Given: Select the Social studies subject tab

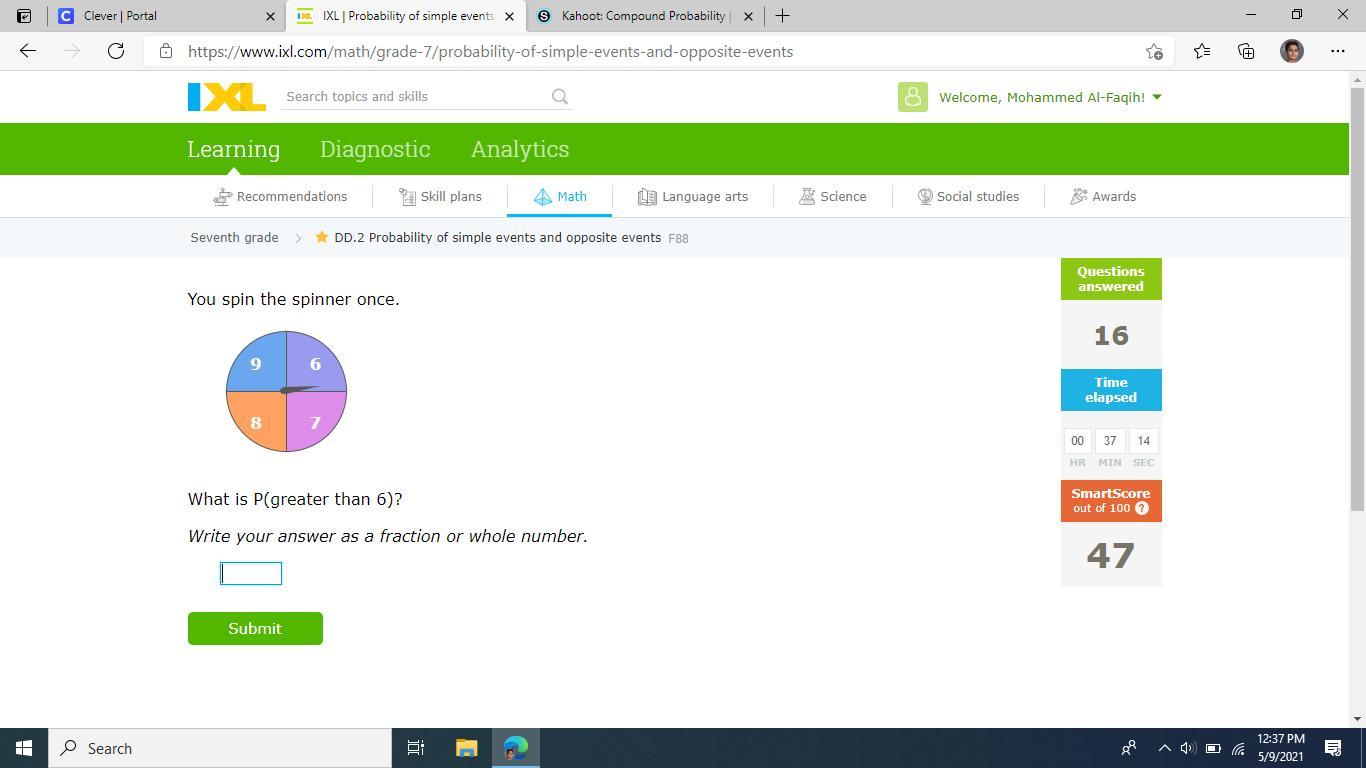Looking at the screenshot, I should [968, 197].
